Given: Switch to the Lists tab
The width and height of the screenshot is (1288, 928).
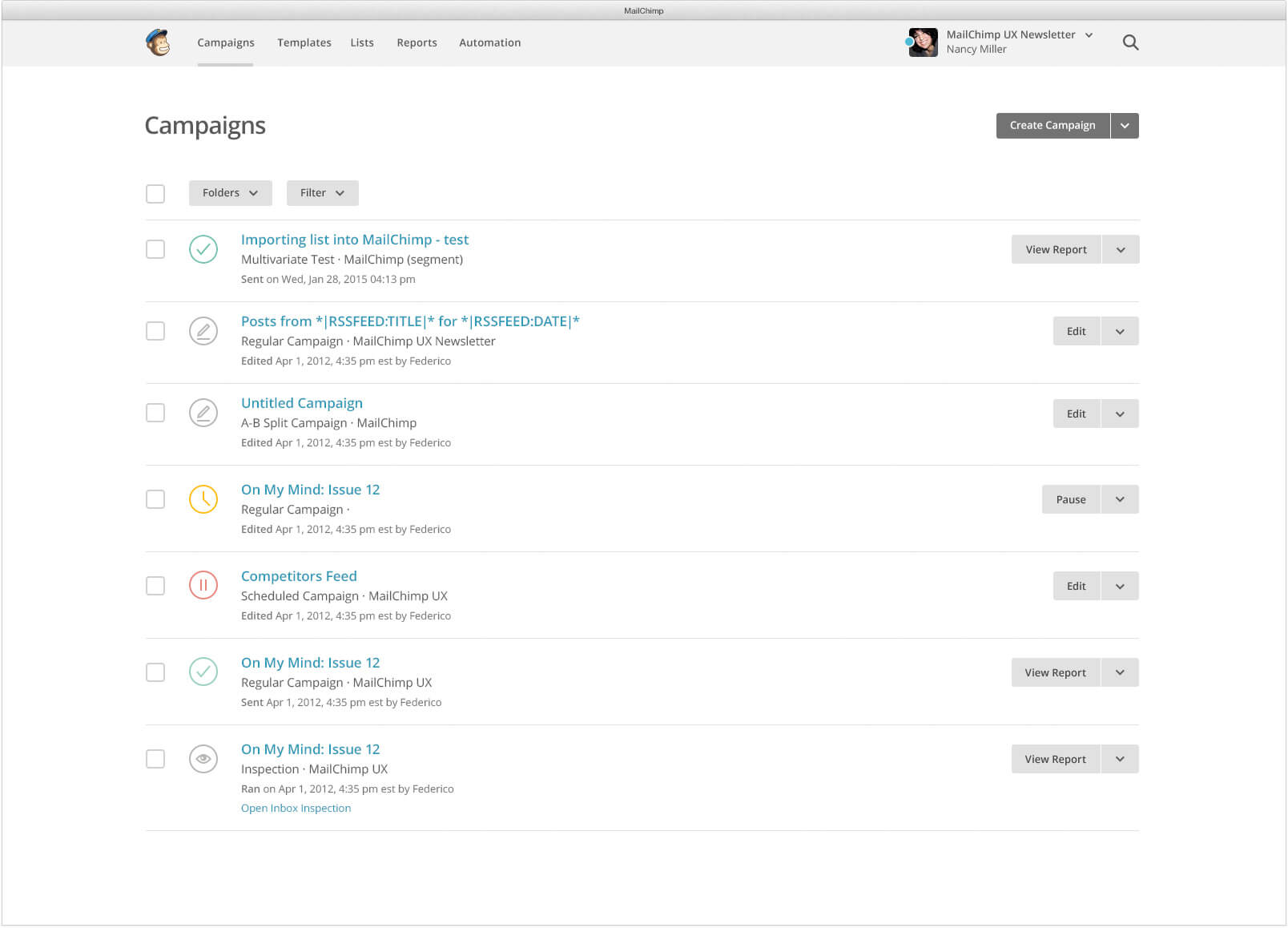Looking at the screenshot, I should (x=362, y=42).
